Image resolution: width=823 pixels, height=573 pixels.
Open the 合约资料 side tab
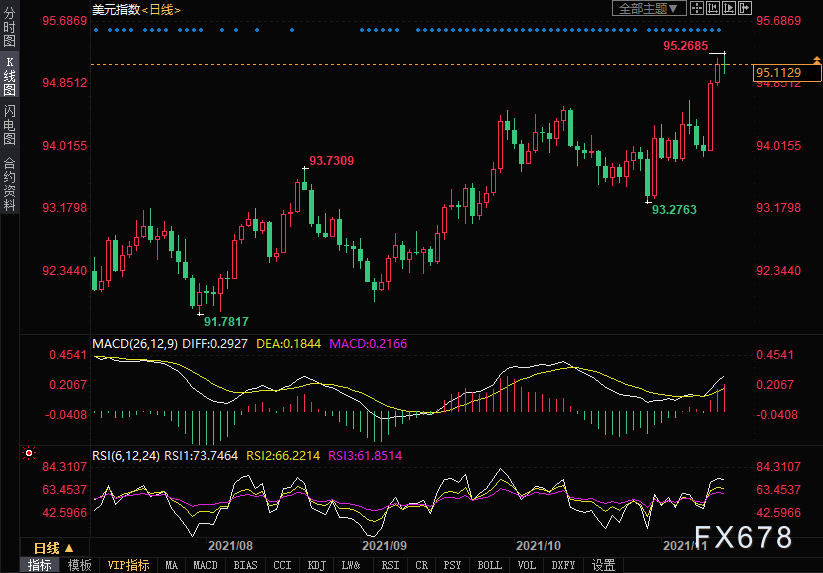9,183
